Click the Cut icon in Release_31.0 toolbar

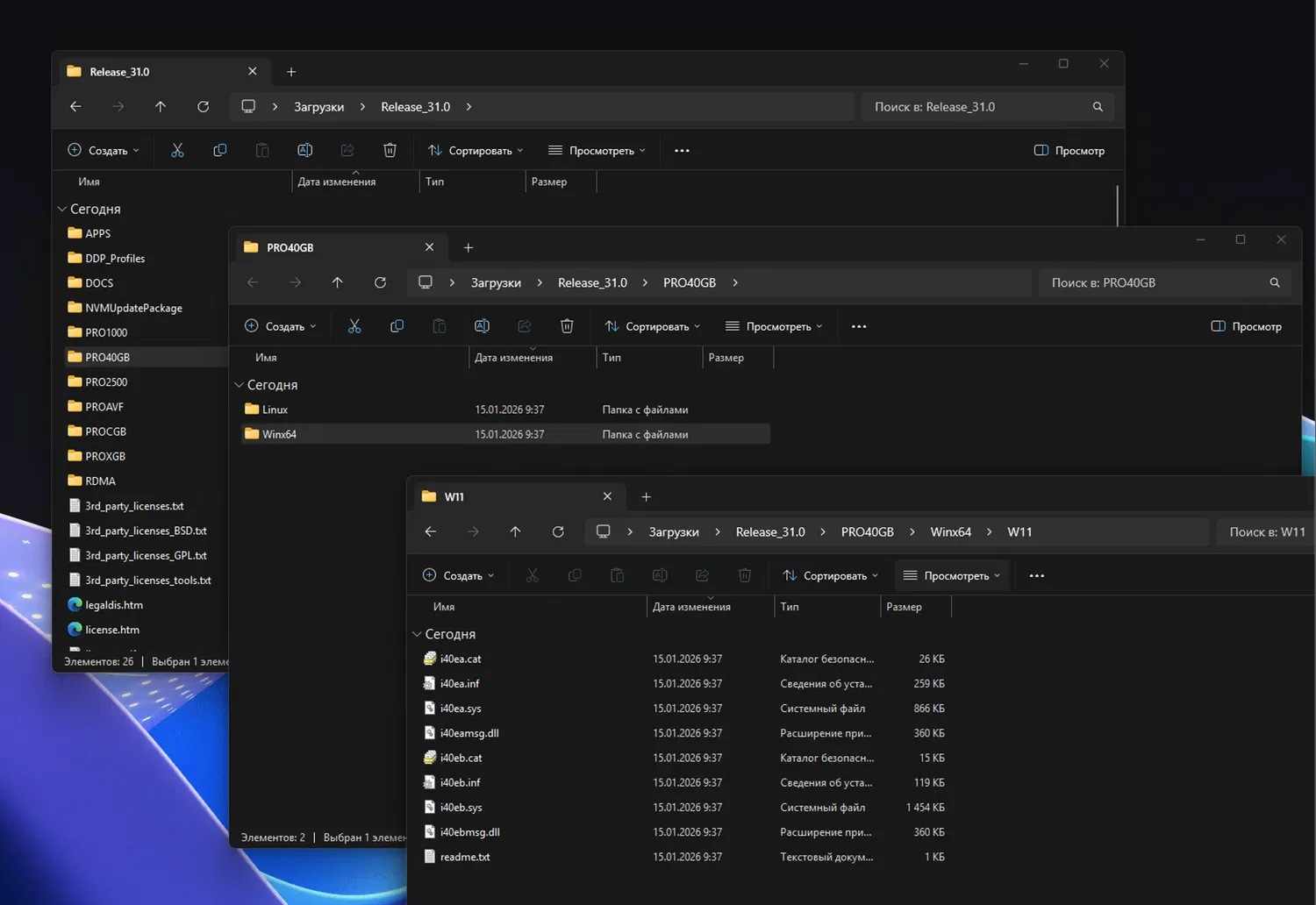click(x=177, y=151)
